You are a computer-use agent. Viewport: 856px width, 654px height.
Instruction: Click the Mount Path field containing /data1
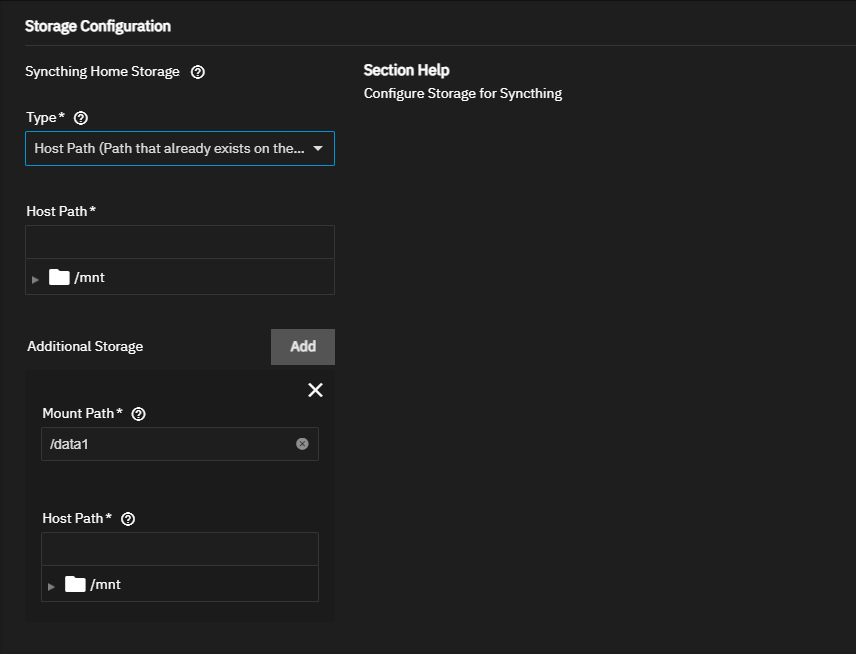165,444
